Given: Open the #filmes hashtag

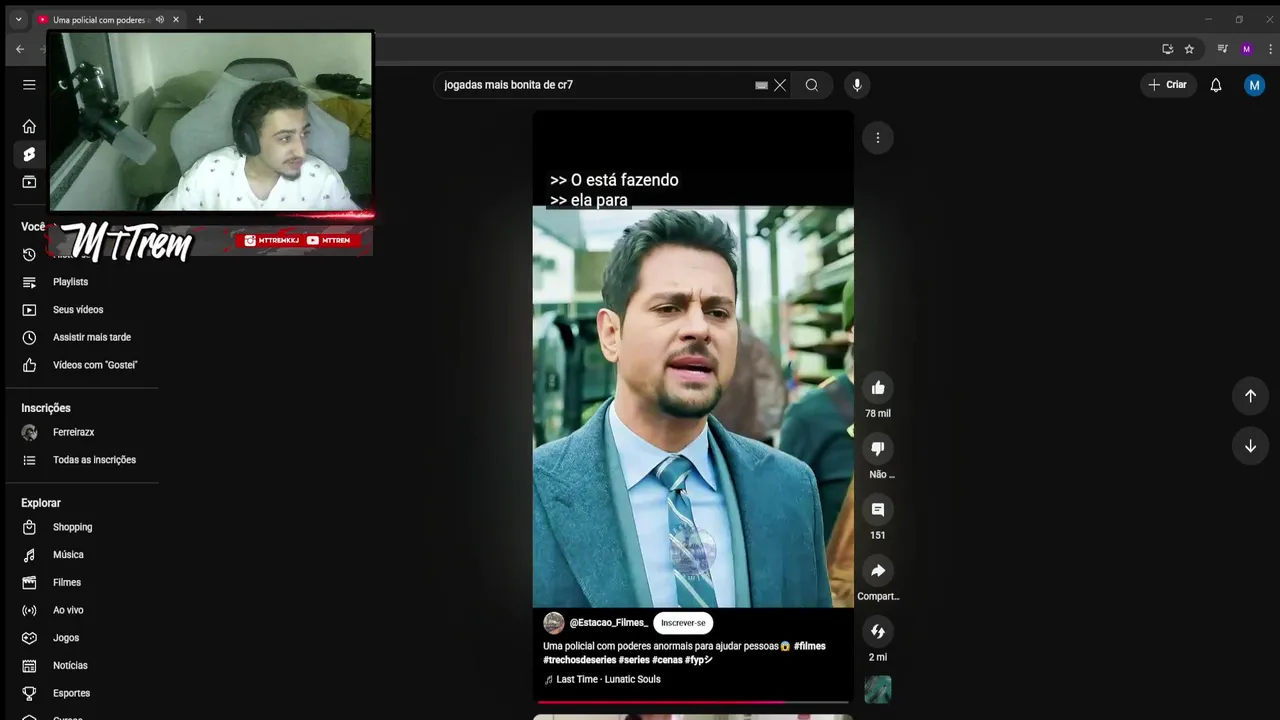Looking at the screenshot, I should tap(810, 646).
